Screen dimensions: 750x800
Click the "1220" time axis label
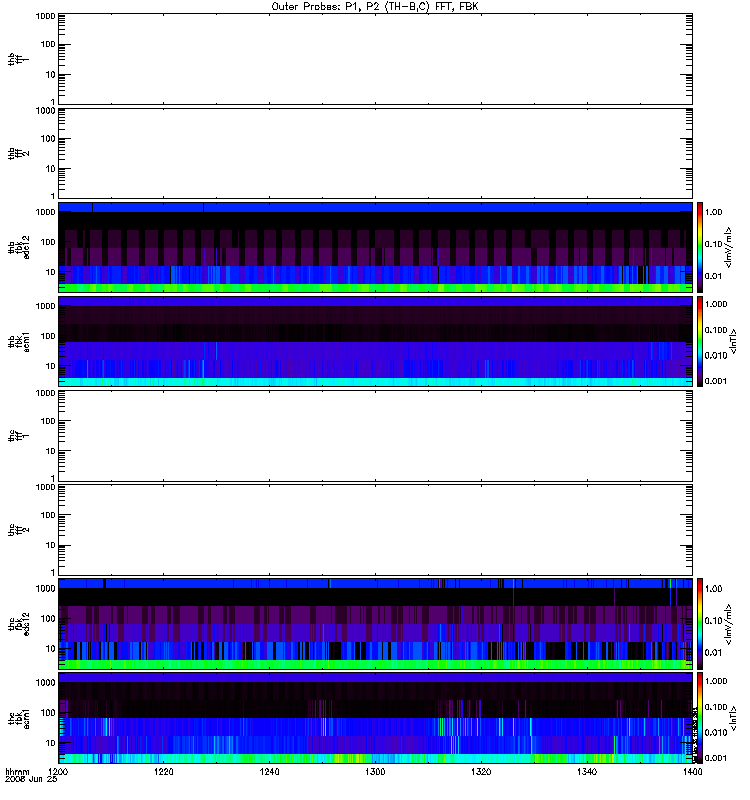[x=164, y=772]
